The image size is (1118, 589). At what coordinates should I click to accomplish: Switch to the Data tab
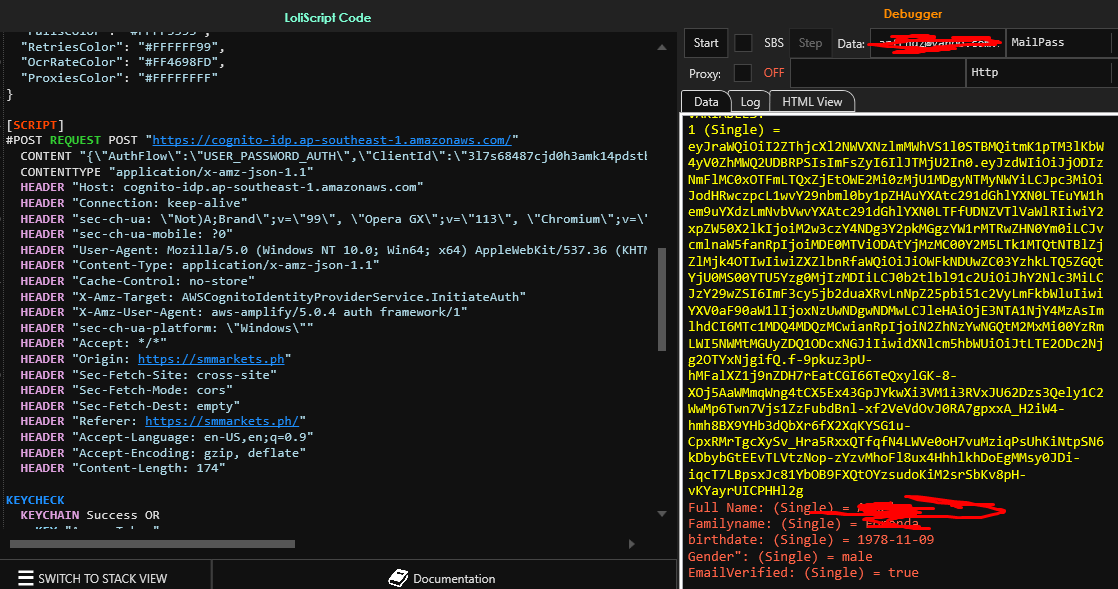706,101
